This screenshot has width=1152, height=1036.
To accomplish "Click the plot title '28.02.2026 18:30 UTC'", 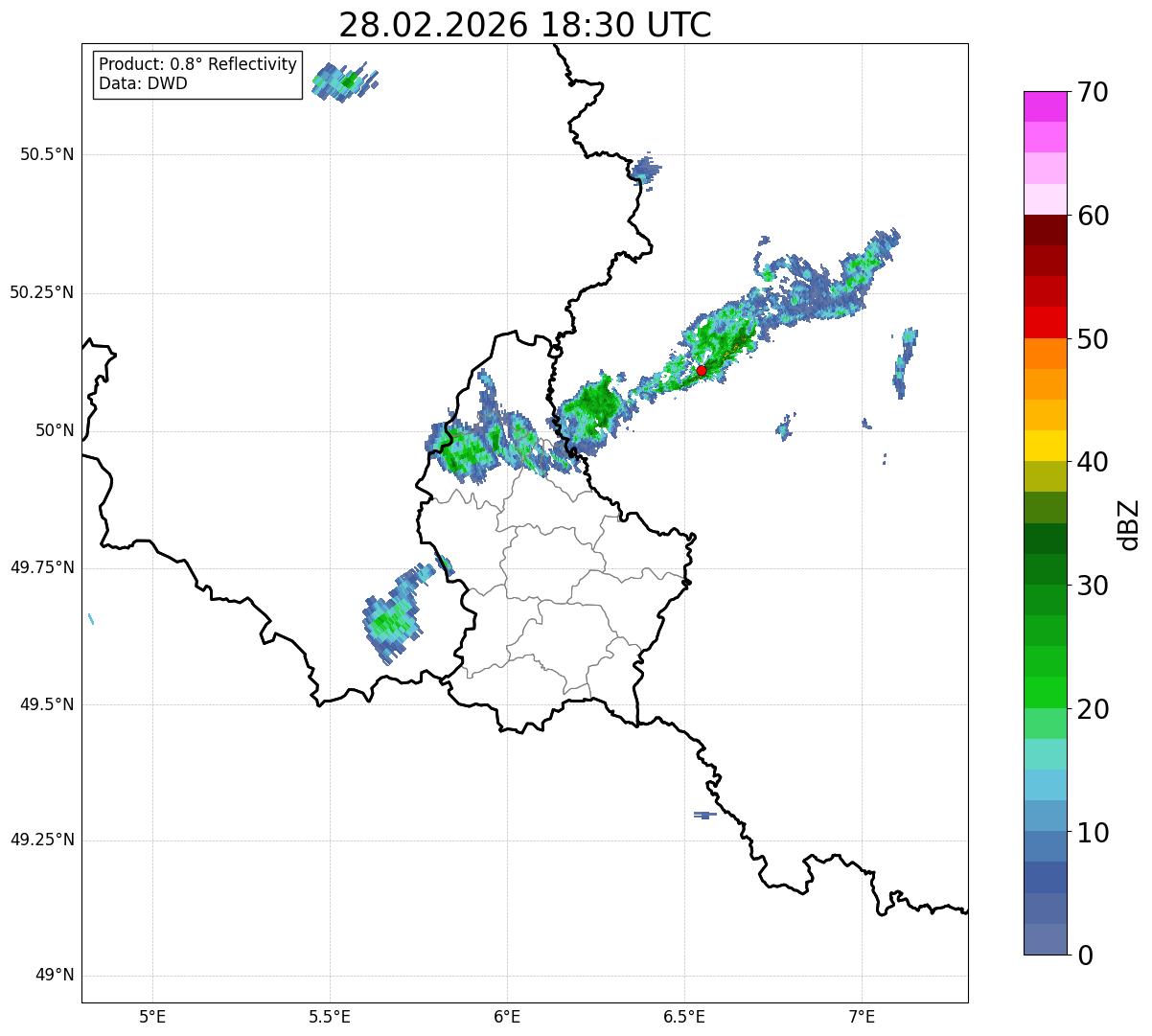I will pyautogui.click(x=525, y=25).
